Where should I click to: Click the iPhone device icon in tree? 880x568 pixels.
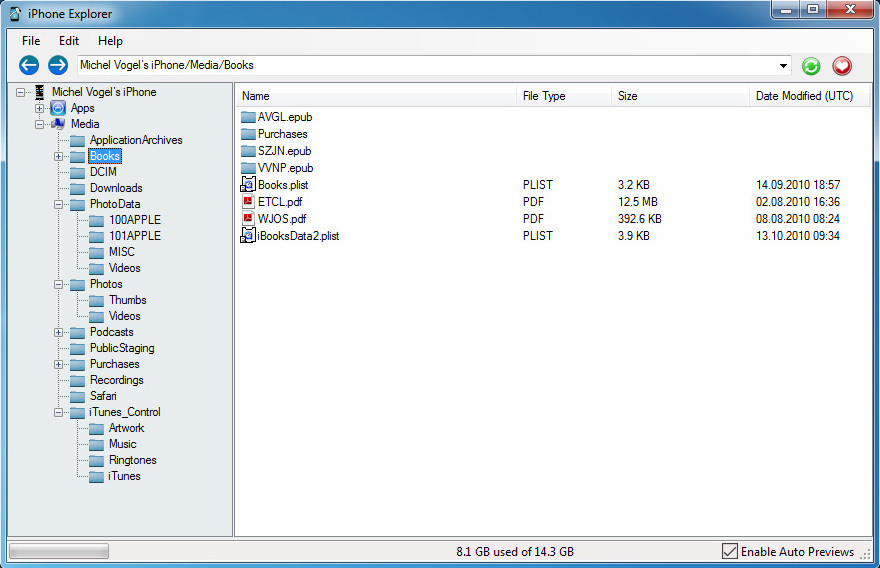(x=39, y=92)
